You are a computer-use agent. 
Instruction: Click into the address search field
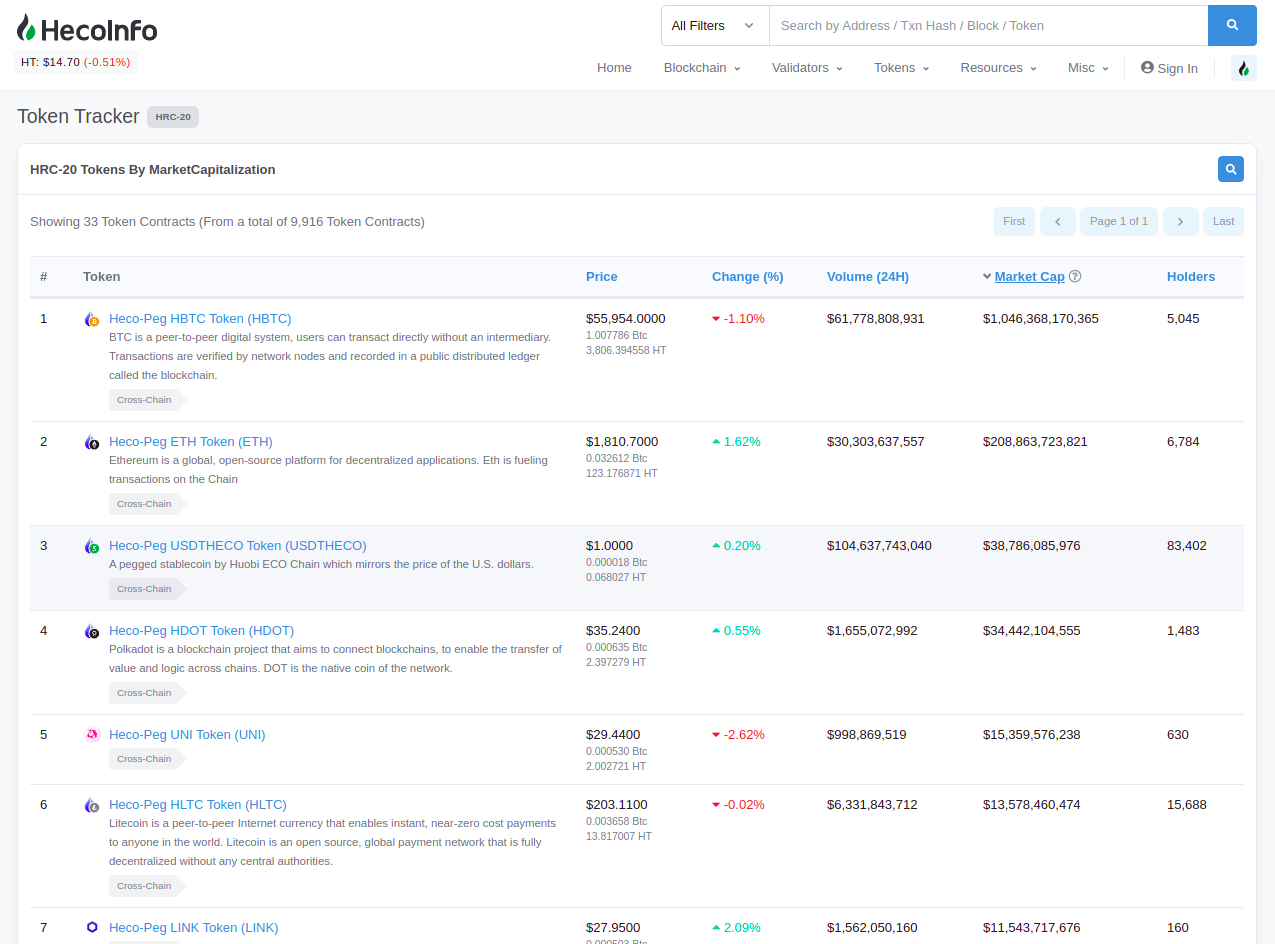pos(988,26)
